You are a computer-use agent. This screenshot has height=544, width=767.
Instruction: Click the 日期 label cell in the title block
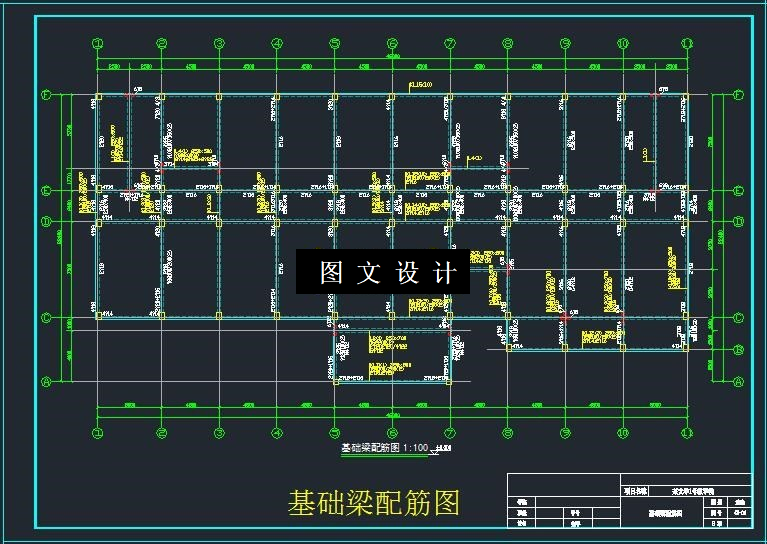tap(717, 523)
